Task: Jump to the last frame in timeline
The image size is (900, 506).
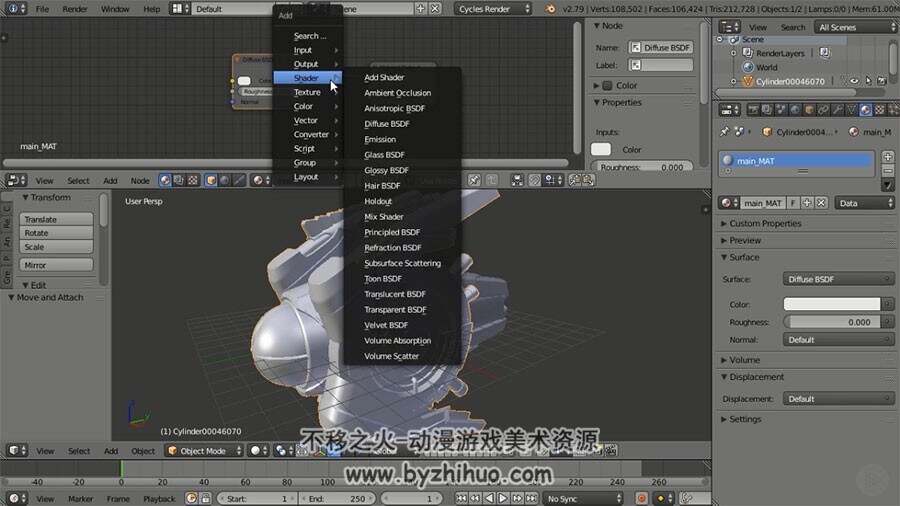Action: [x=532, y=499]
